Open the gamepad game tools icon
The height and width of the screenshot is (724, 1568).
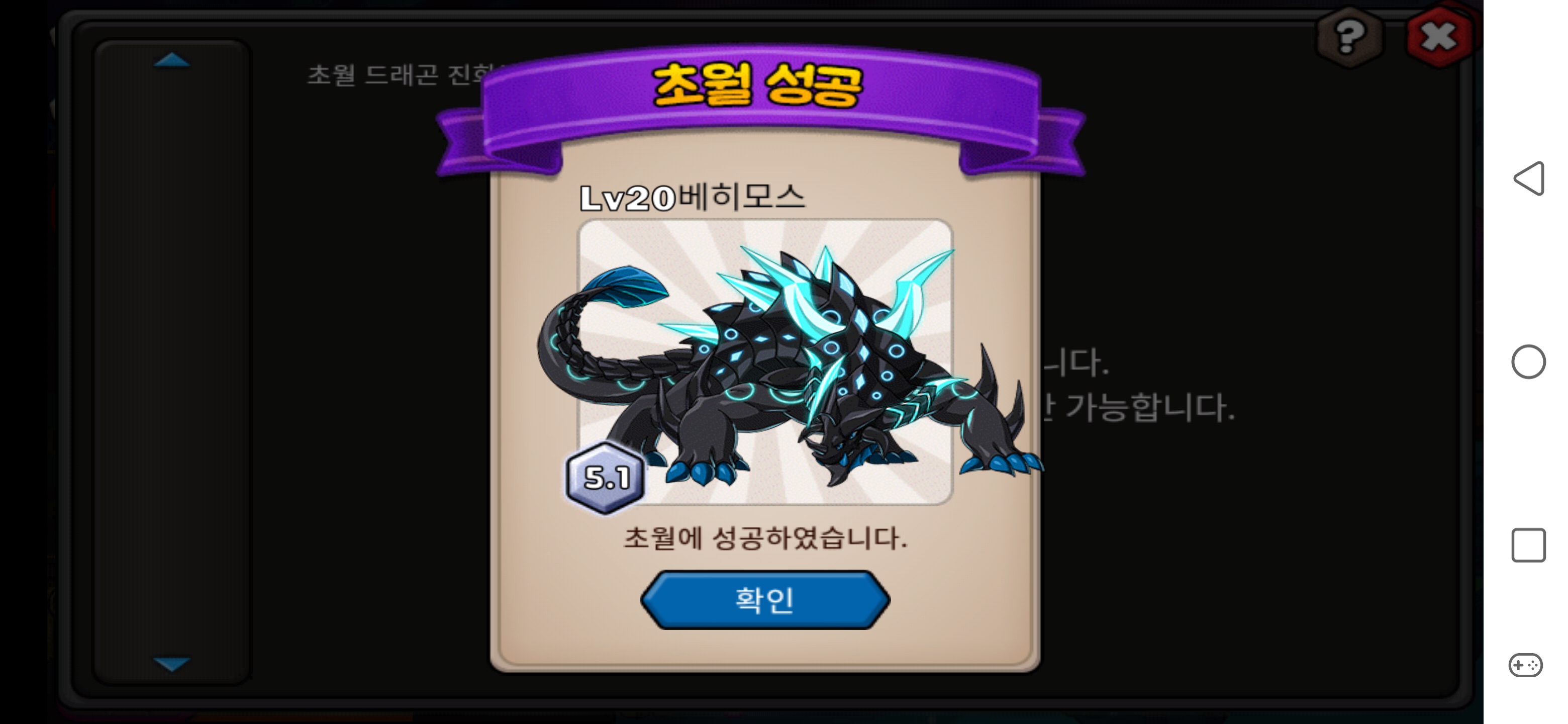[1525, 665]
